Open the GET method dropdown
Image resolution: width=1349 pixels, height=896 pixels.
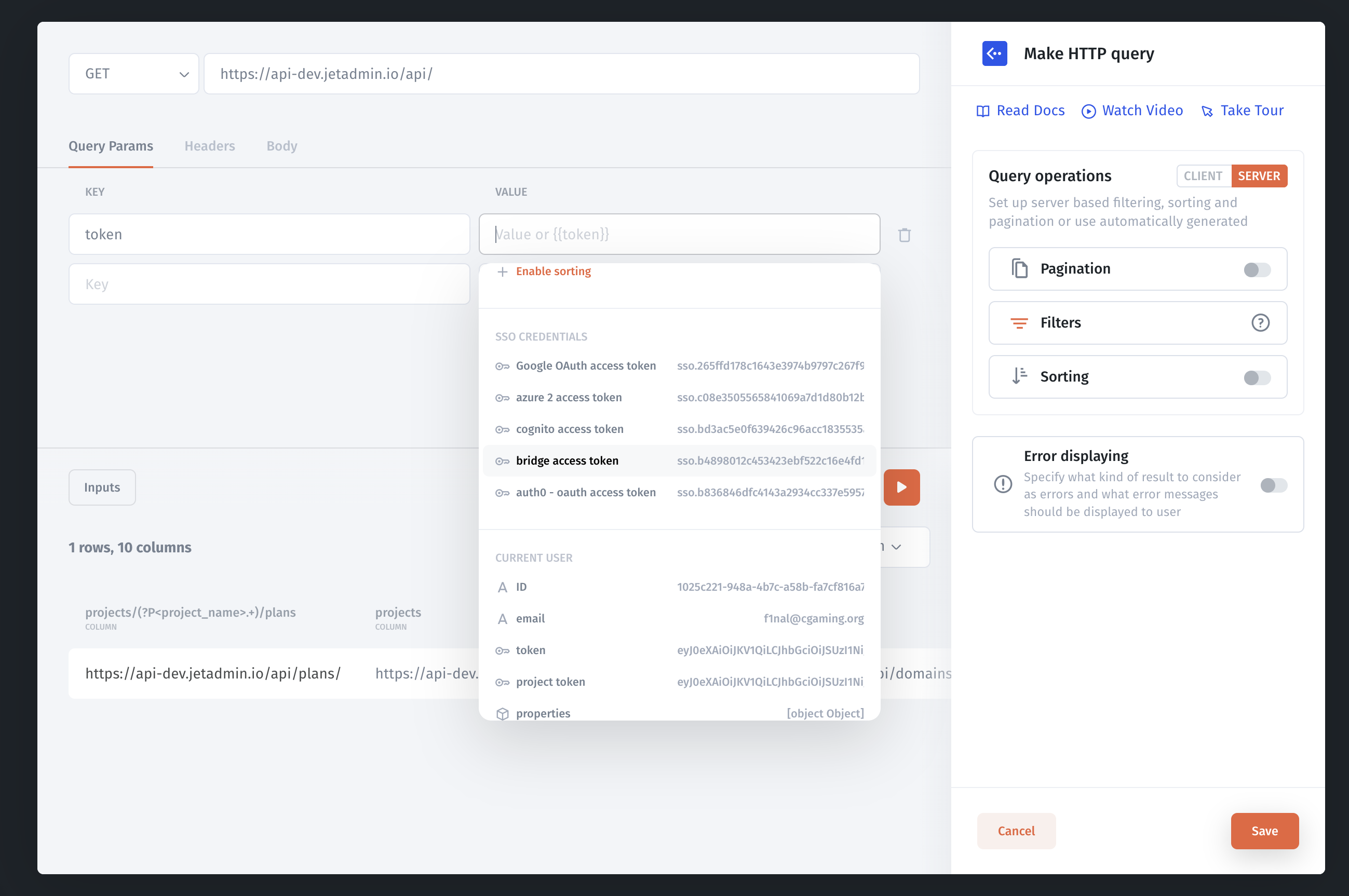tap(134, 74)
